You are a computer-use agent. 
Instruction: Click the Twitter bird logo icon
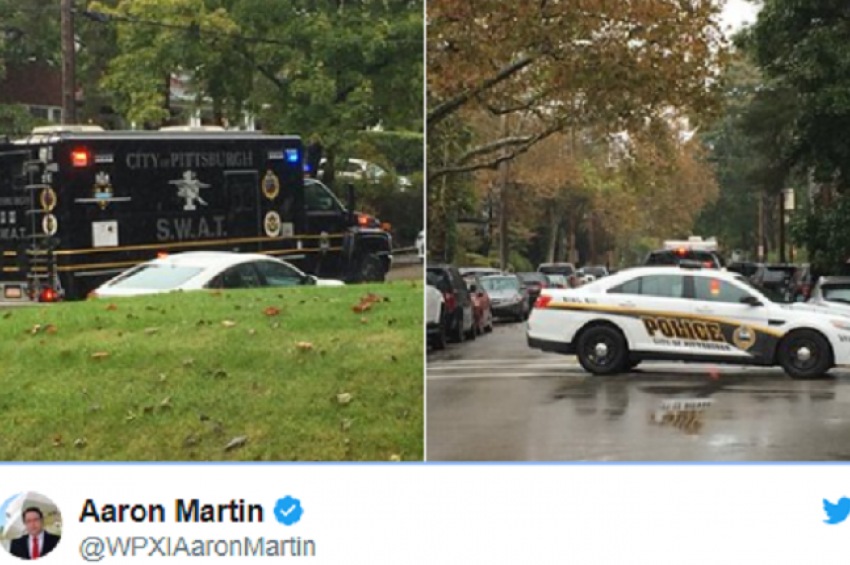[836, 510]
